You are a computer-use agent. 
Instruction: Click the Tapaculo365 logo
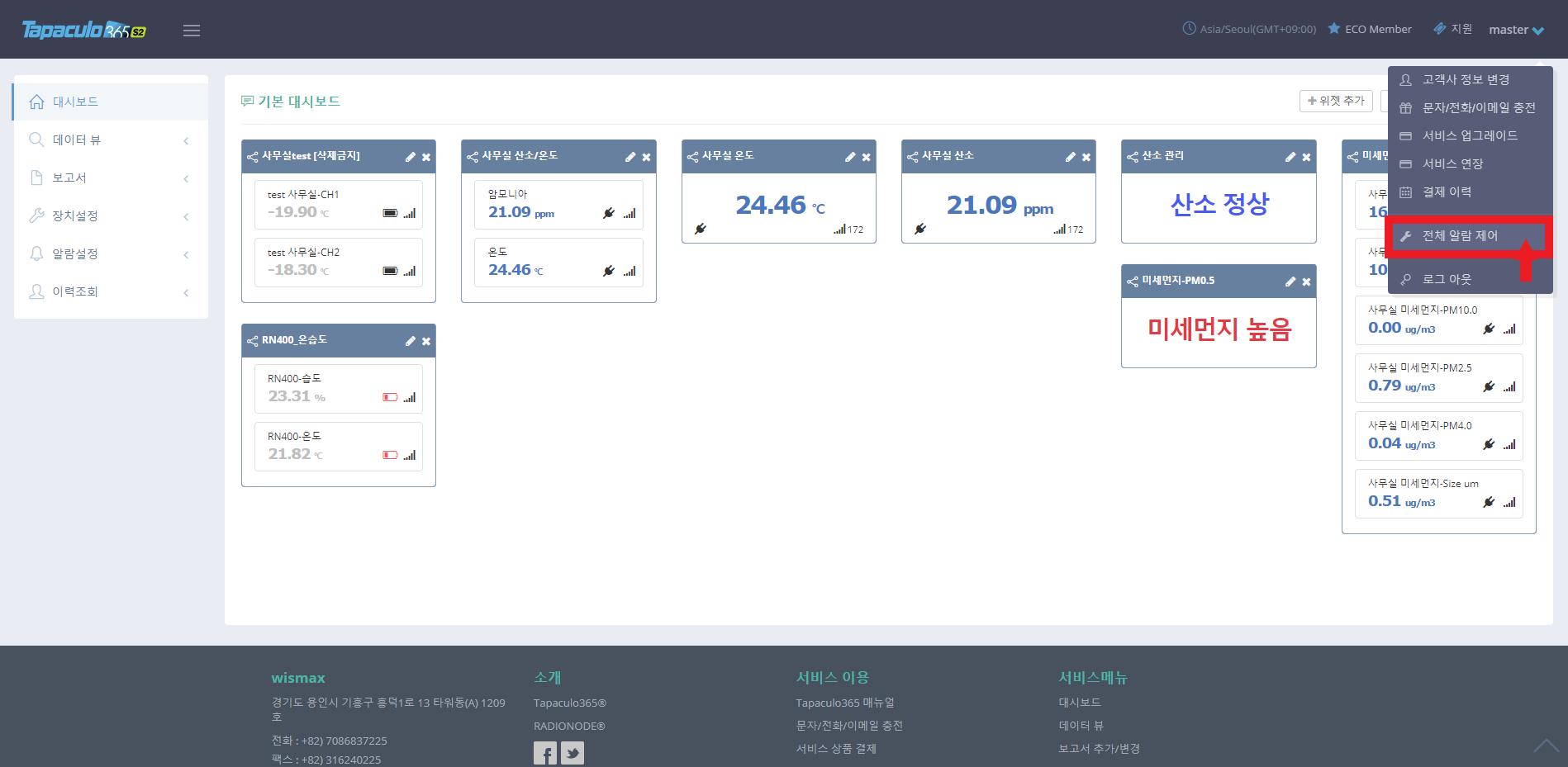pyautogui.click(x=83, y=31)
